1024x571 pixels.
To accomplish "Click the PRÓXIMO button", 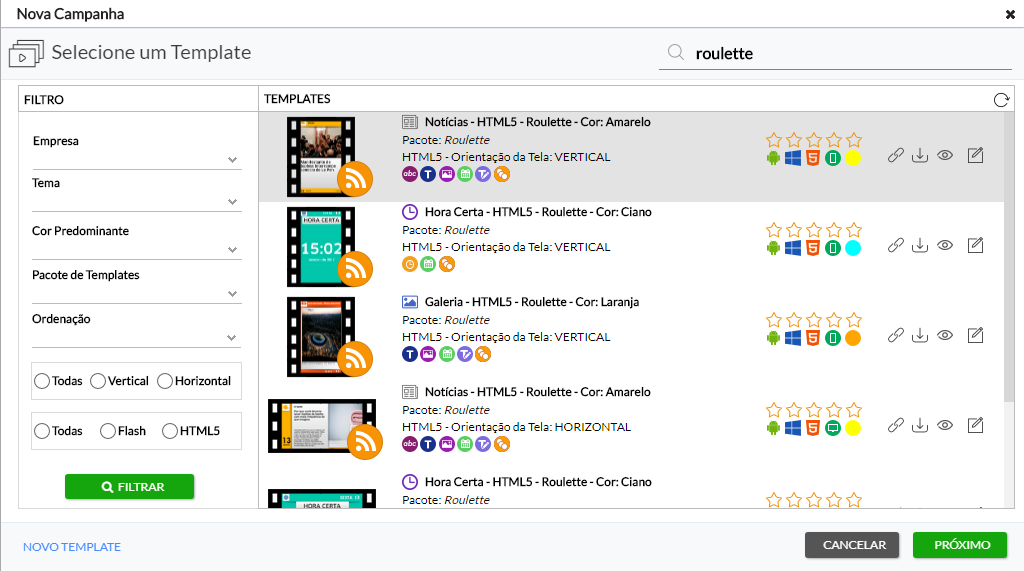I will (960, 545).
